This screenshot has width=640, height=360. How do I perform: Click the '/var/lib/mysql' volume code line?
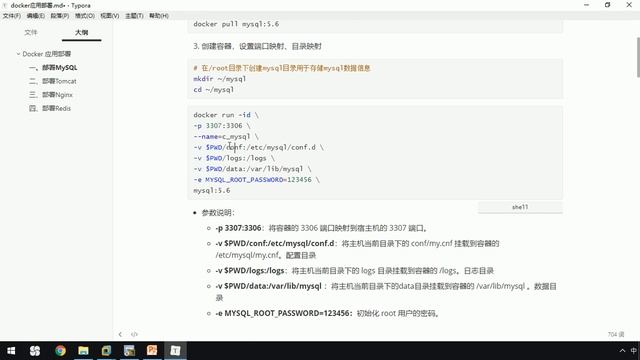[252, 169]
